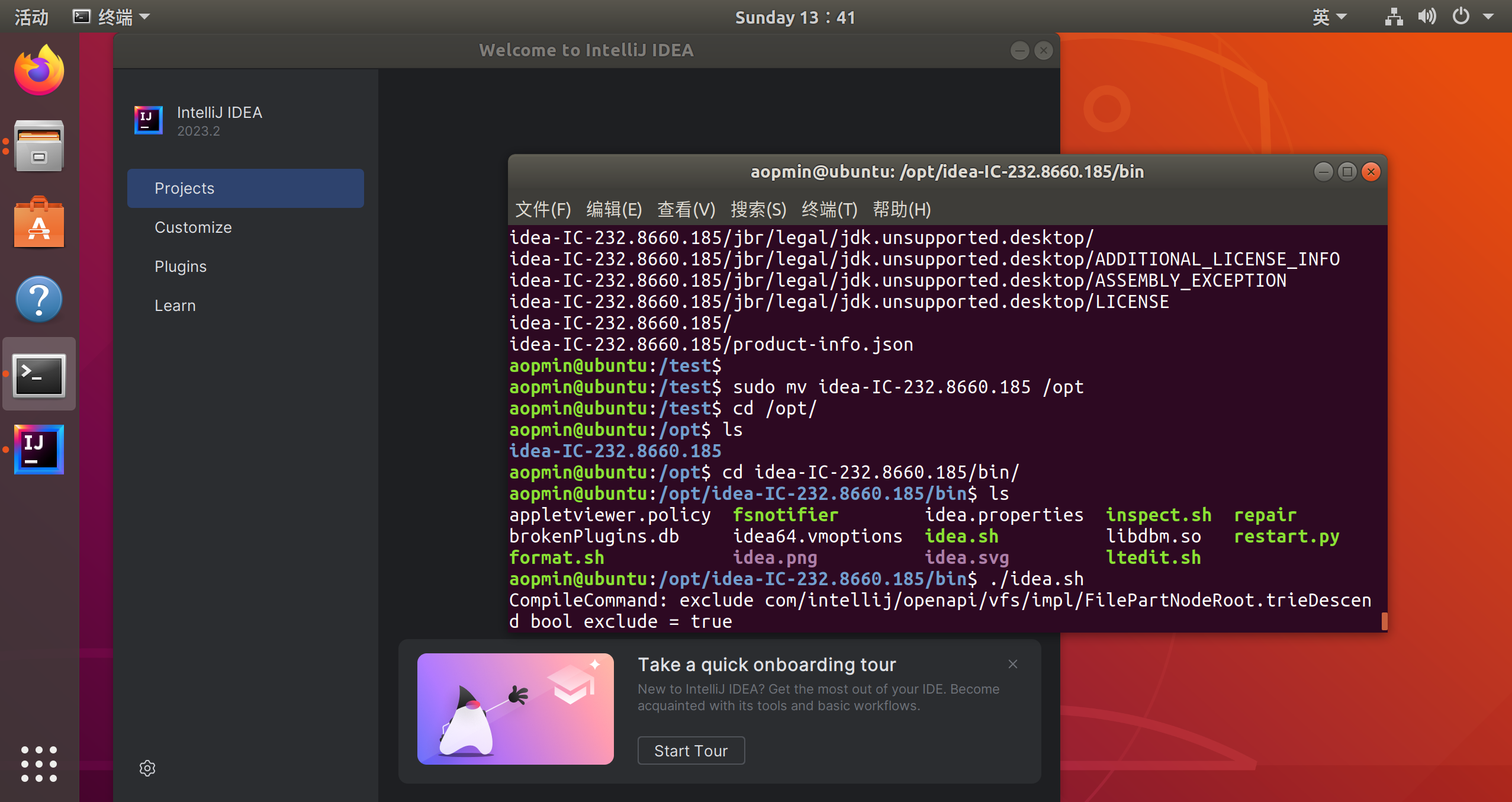Click 'brokenPlugins.db' in terminal listing
The width and height of the screenshot is (1512, 802).
594,536
